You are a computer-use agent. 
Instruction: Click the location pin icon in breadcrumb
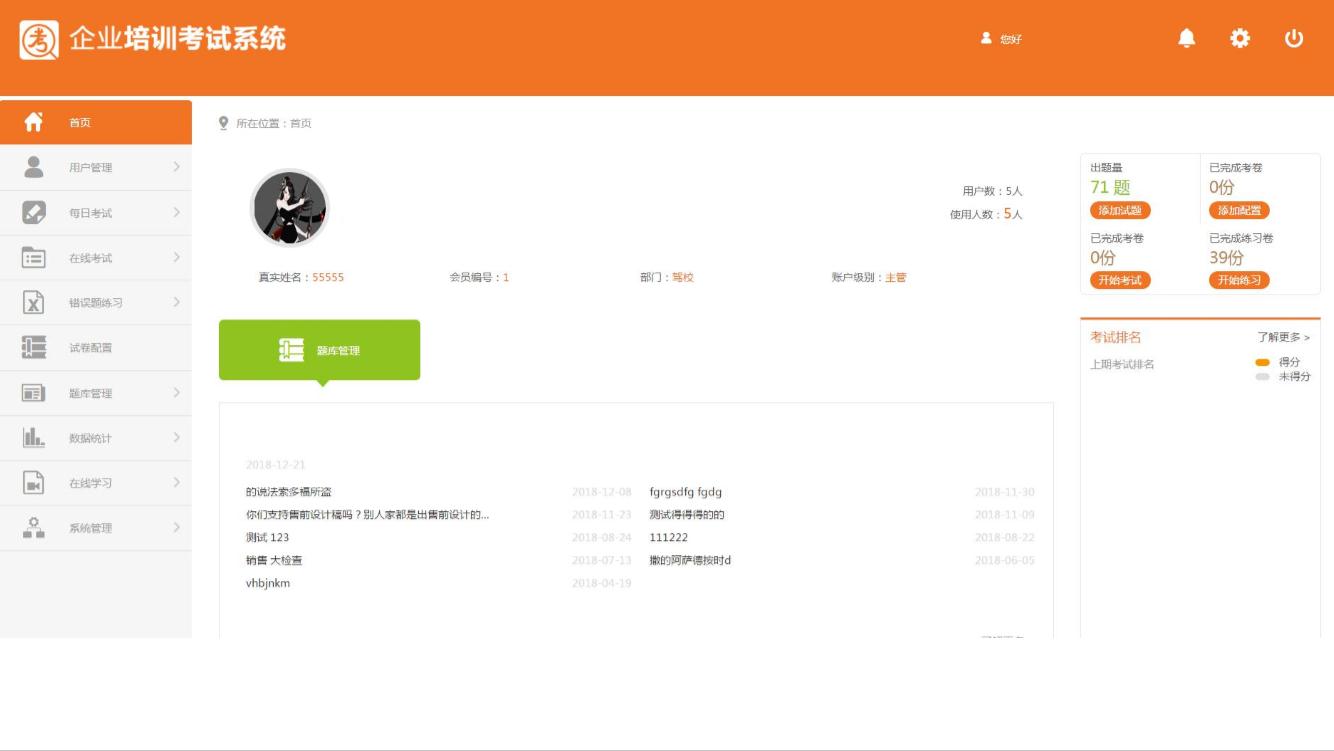tap(224, 123)
